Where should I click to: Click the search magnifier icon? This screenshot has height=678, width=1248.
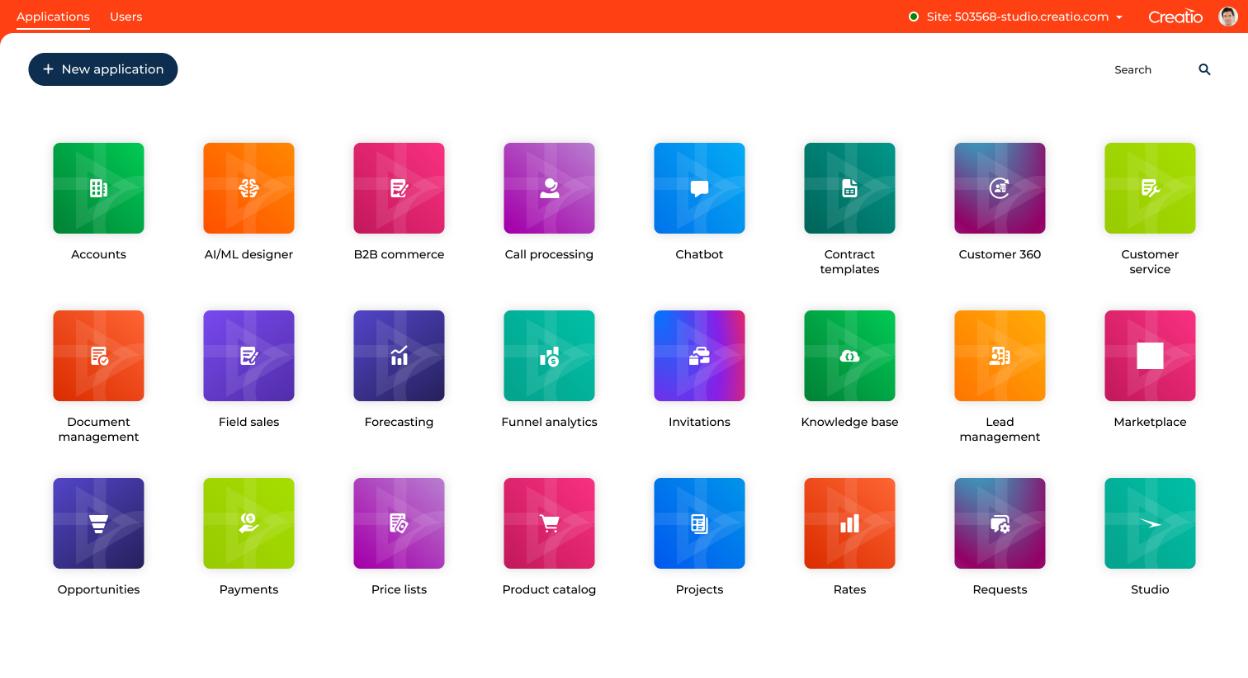pyautogui.click(x=1204, y=69)
